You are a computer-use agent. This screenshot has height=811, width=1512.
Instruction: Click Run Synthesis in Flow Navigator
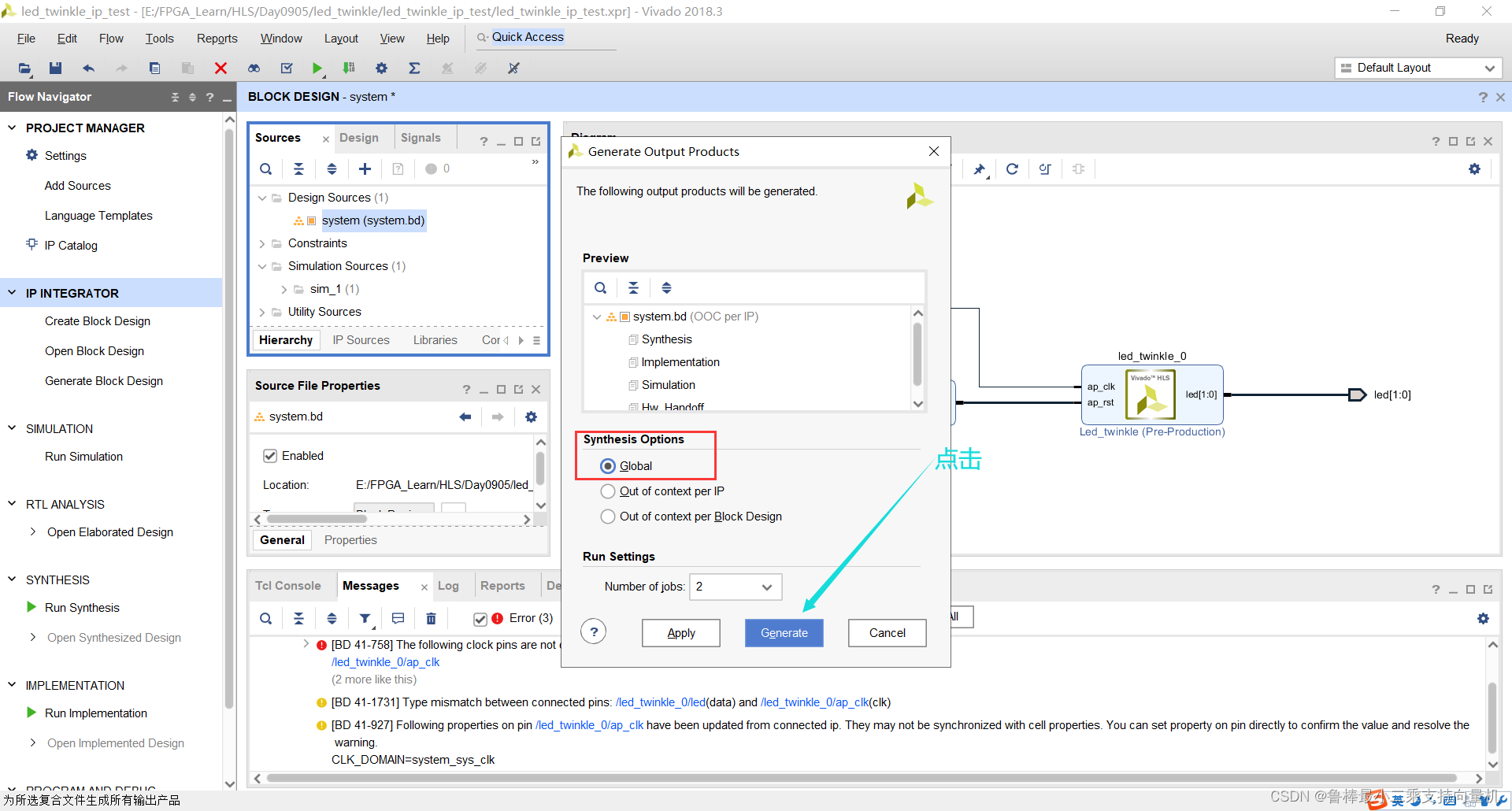coord(82,608)
